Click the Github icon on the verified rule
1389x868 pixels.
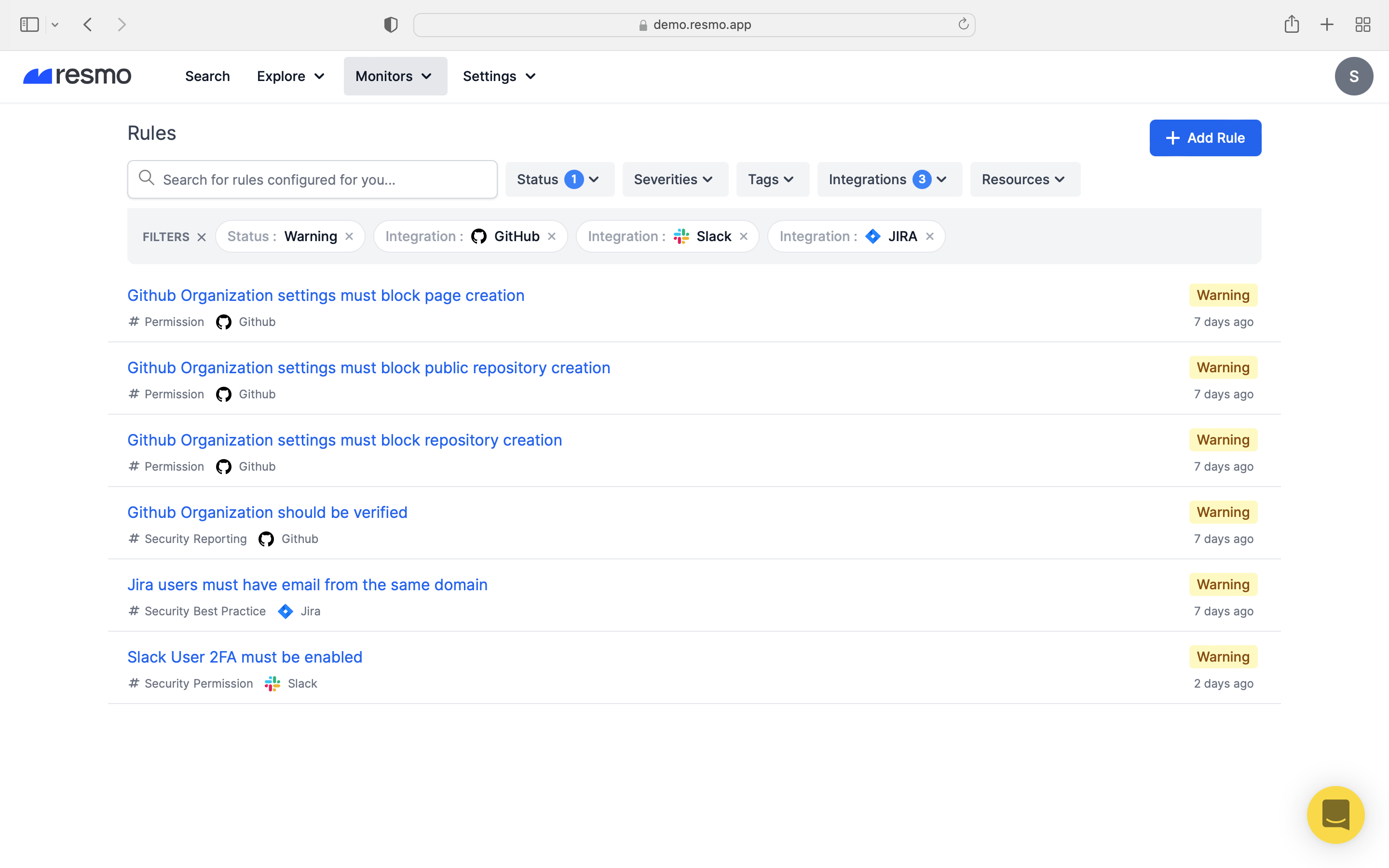[x=266, y=539]
